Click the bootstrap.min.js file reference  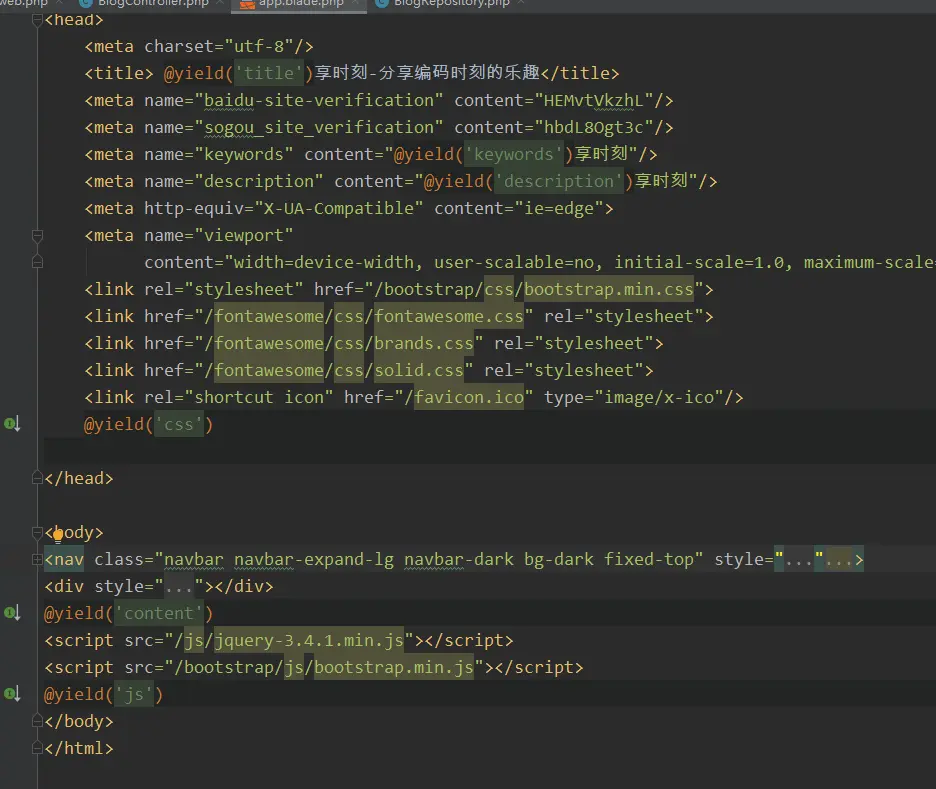pos(393,667)
